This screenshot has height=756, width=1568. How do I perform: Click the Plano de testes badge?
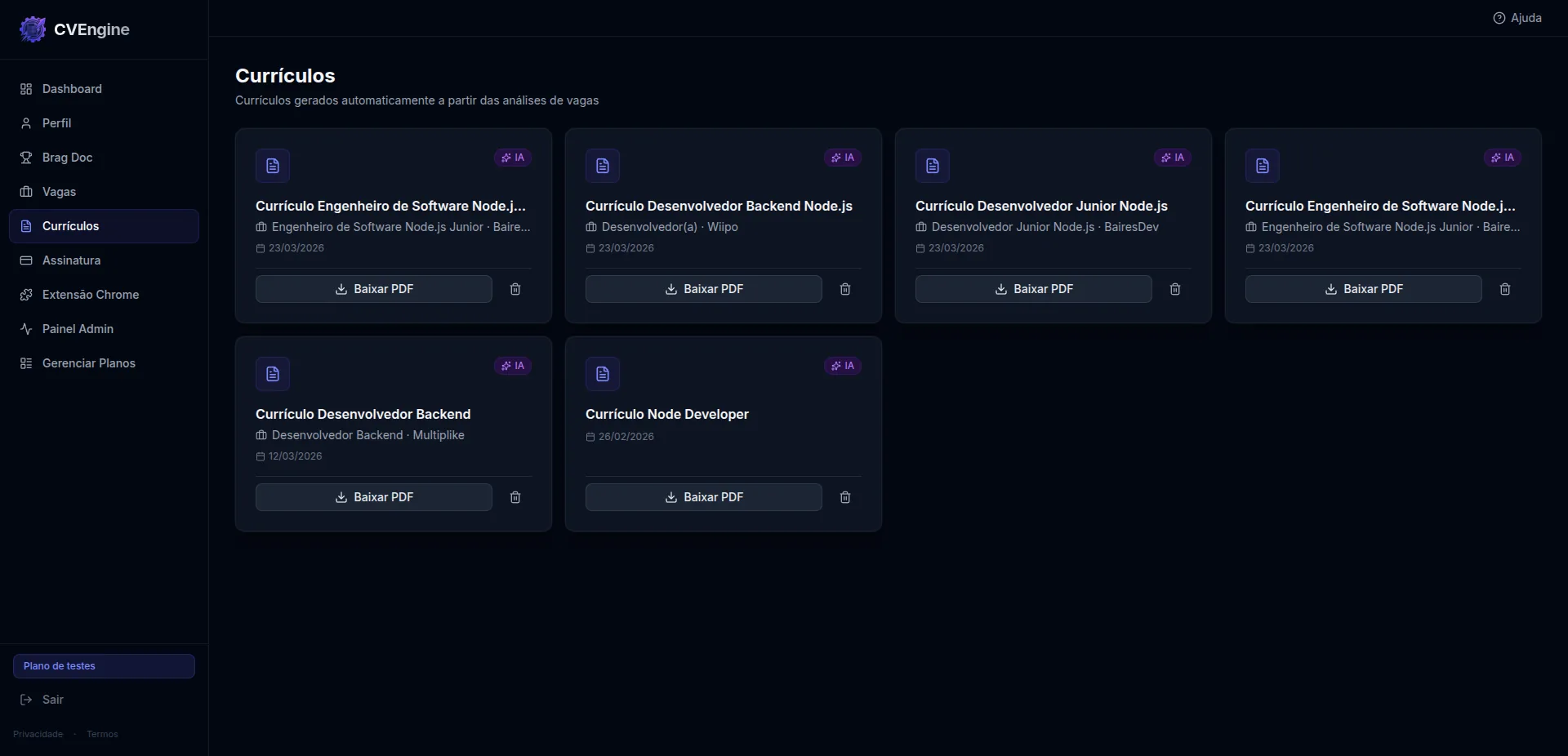104,666
